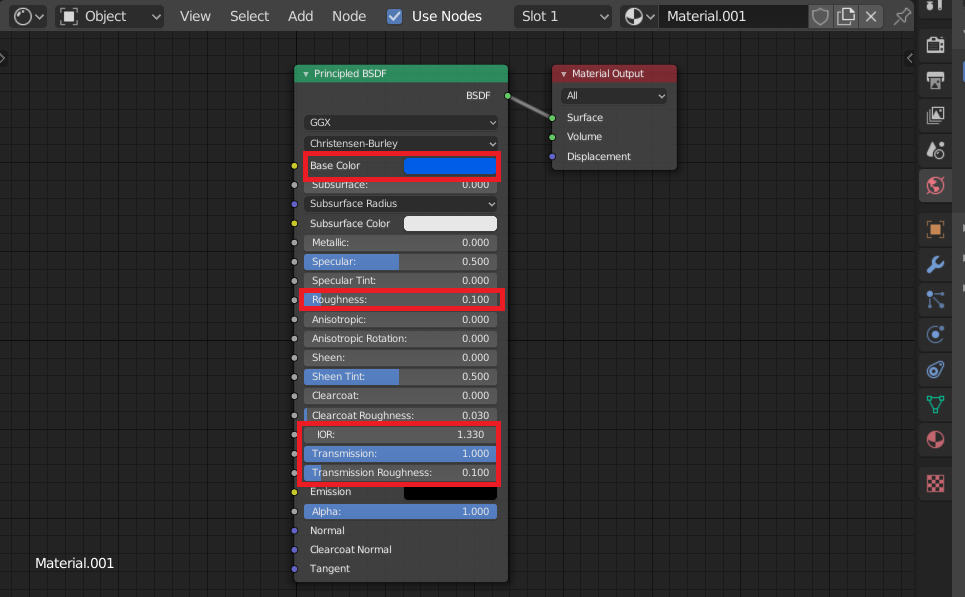Image resolution: width=965 pixels, height=597 pixels.
Task: Open the Add menu
Action: pos(300,17)
